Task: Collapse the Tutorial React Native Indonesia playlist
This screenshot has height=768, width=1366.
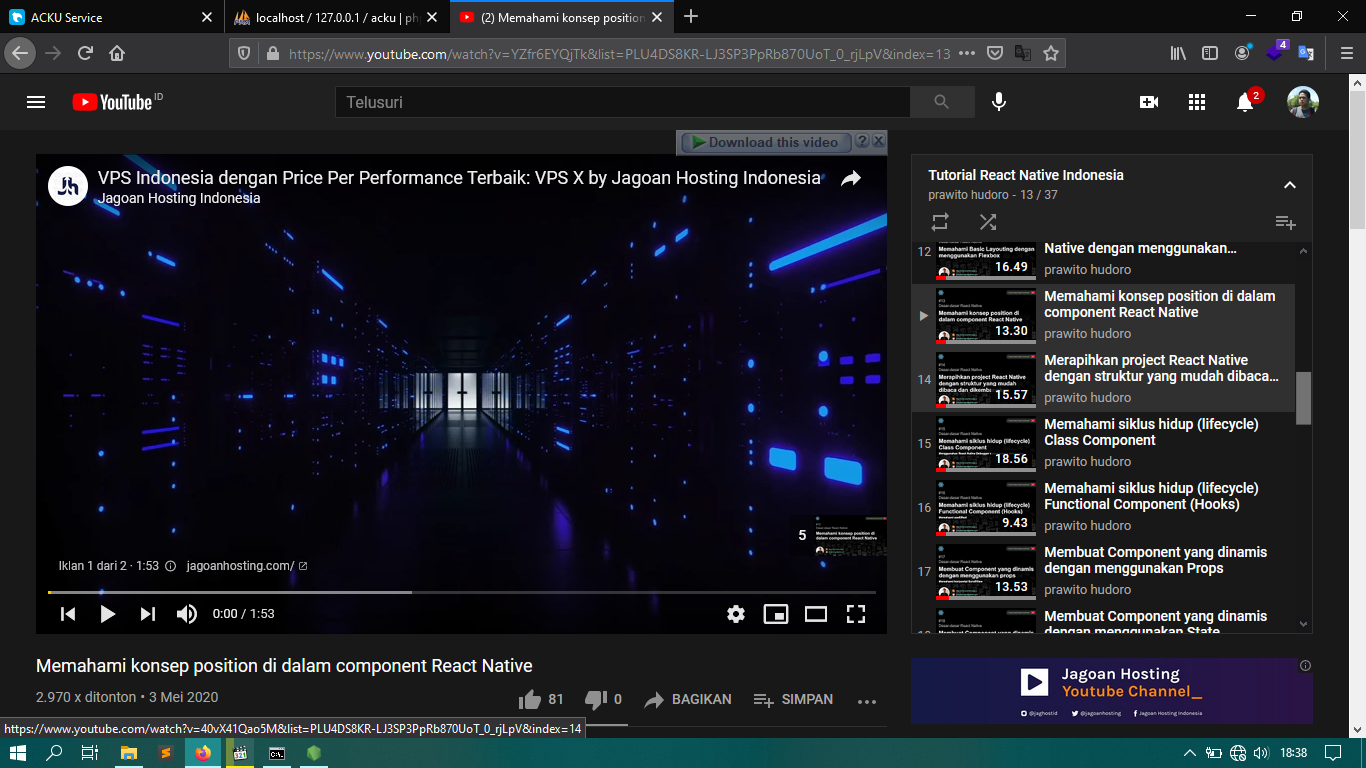Action: [x=1290, y=185]
